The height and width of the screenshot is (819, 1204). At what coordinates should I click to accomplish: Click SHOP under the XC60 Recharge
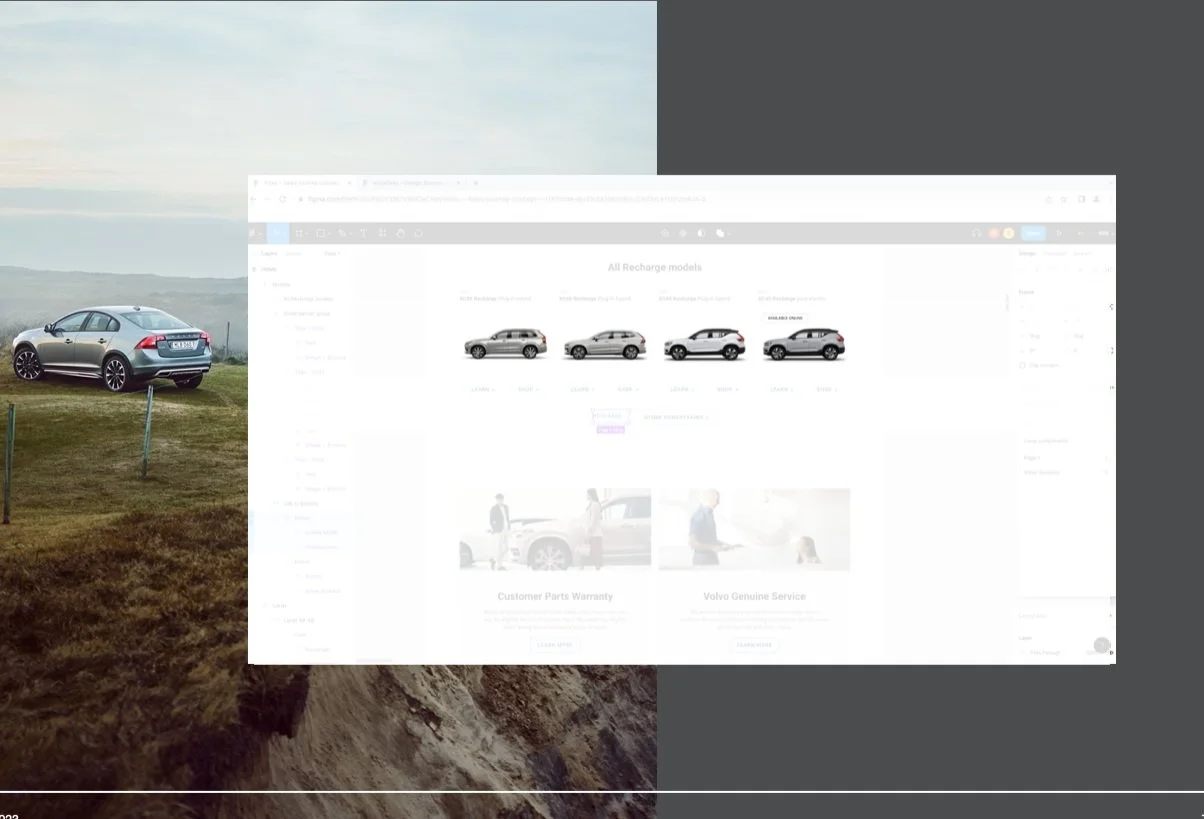pyautogui.click(x=627, y=389)
